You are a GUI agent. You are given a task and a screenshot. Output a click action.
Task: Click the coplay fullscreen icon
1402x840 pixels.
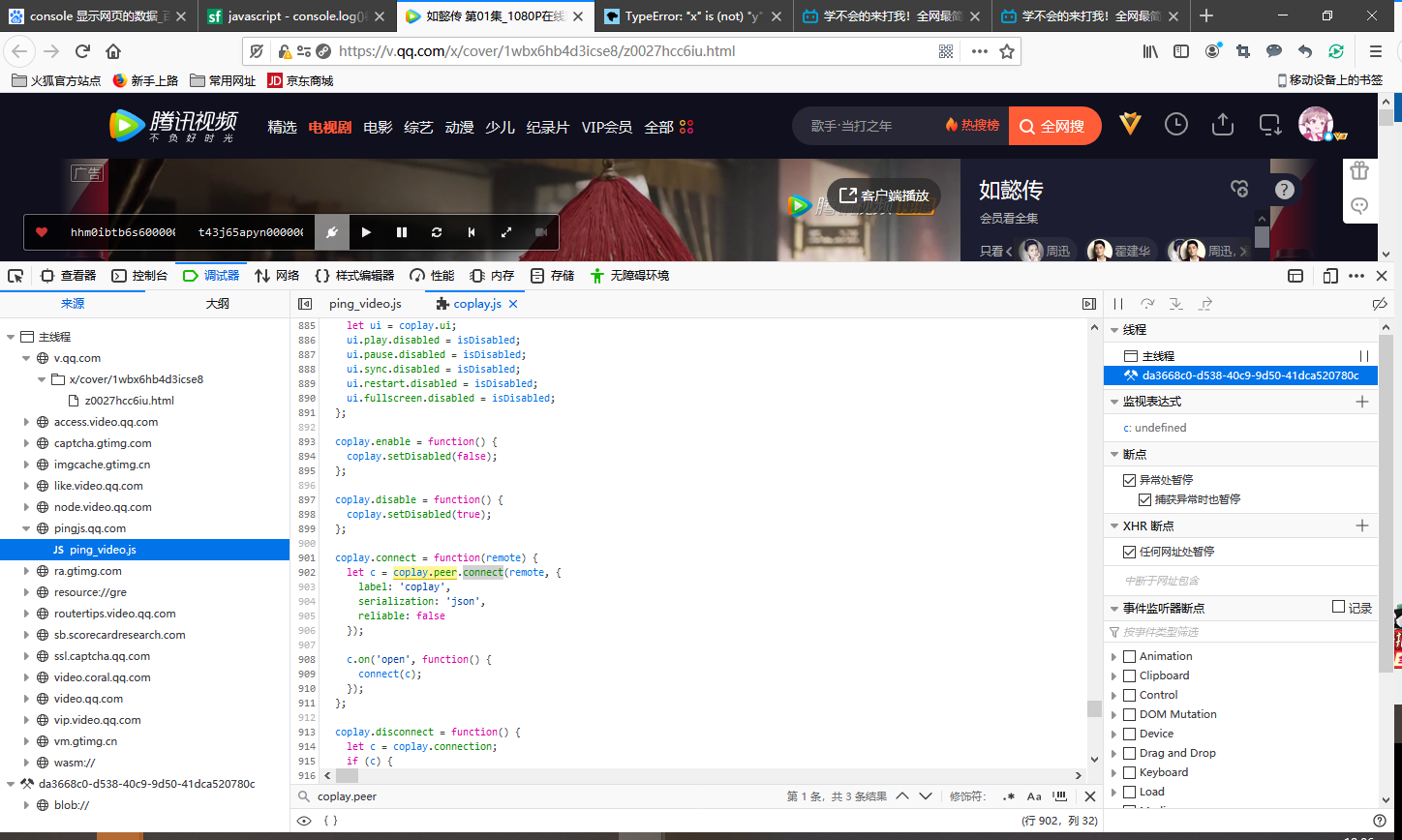(x=506, y=232)
